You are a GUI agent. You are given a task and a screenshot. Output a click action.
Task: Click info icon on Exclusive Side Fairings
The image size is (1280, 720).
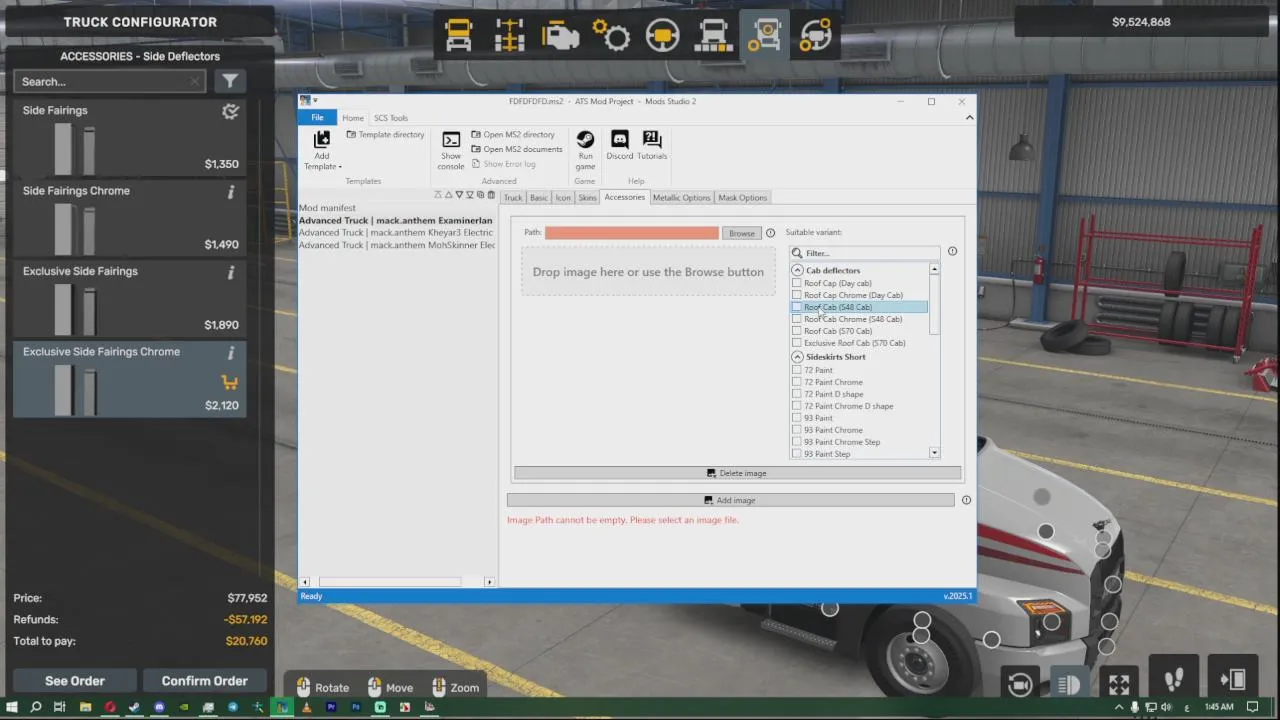click(231, 273)
